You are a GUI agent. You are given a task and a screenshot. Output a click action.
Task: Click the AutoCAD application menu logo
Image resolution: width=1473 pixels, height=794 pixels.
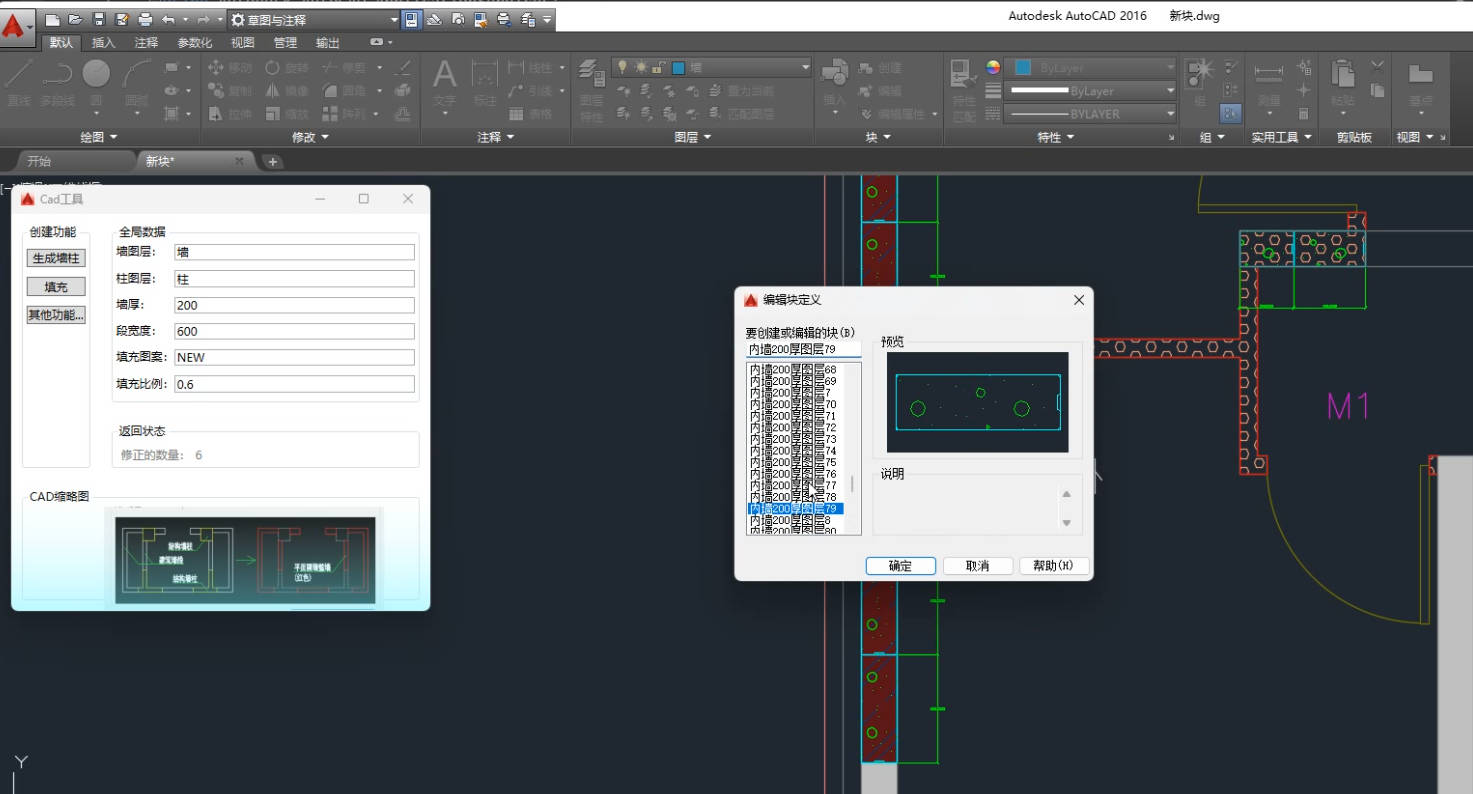(15, 25)
